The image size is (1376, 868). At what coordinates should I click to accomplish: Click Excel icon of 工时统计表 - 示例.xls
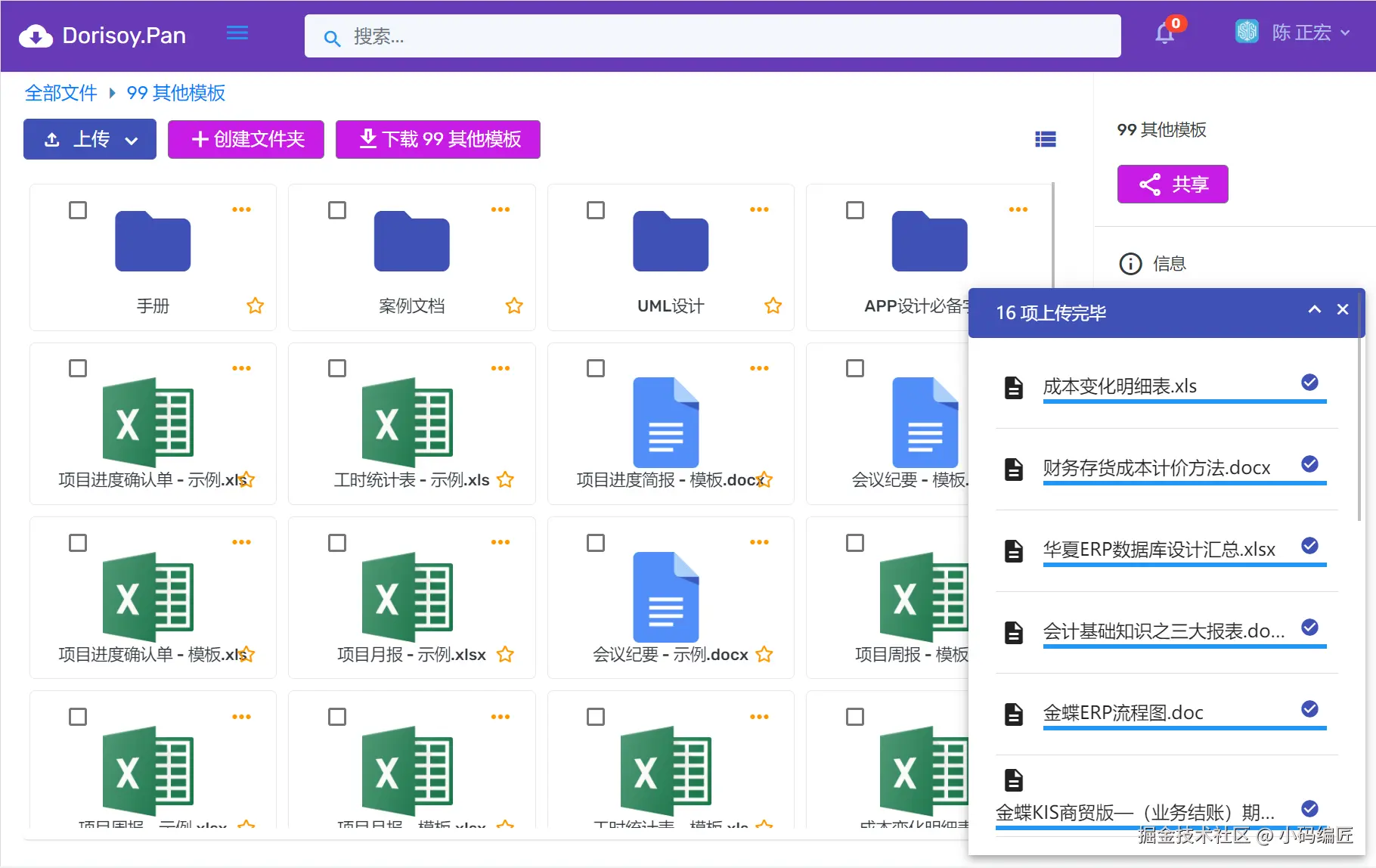408,423
